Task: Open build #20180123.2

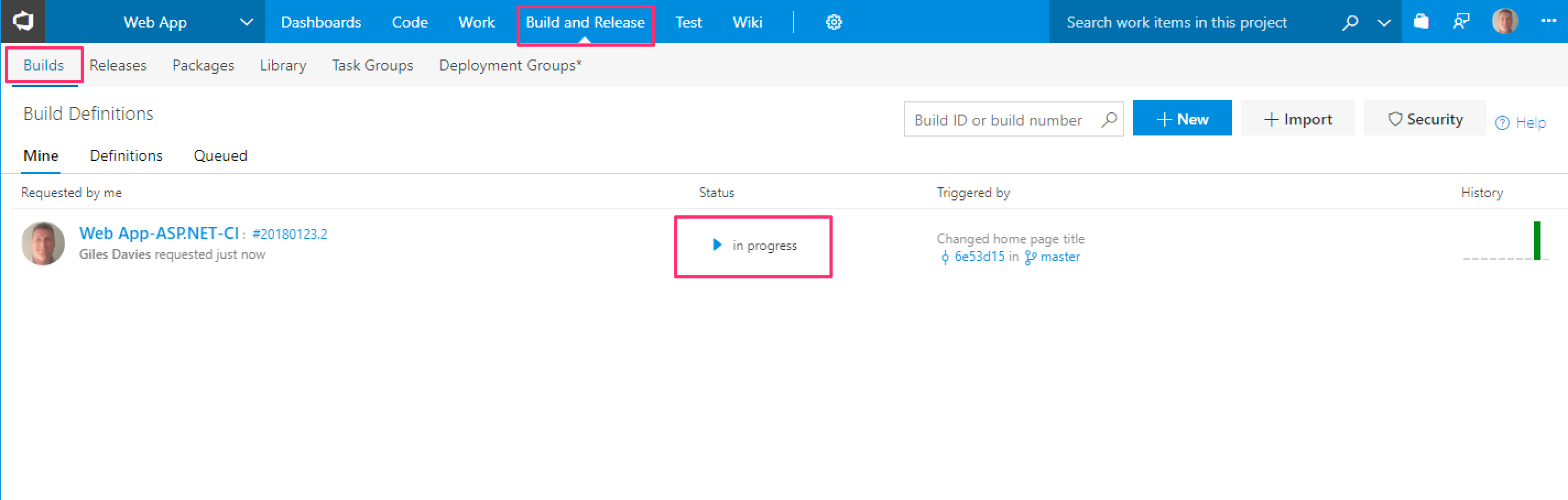Action: (x=290, y=235)
